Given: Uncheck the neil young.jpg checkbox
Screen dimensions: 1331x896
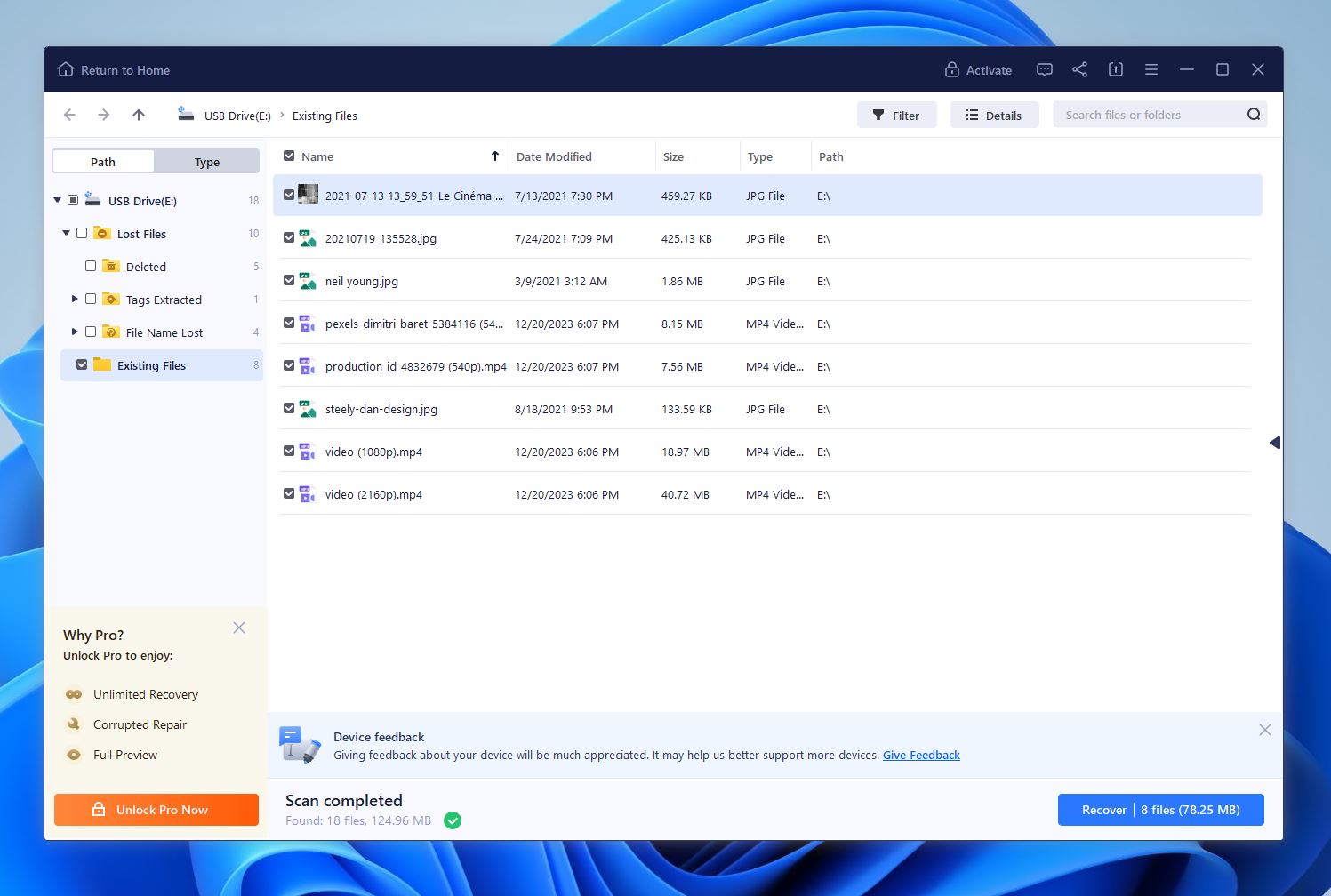Looking at the screenshot, I should coord(289,280).
